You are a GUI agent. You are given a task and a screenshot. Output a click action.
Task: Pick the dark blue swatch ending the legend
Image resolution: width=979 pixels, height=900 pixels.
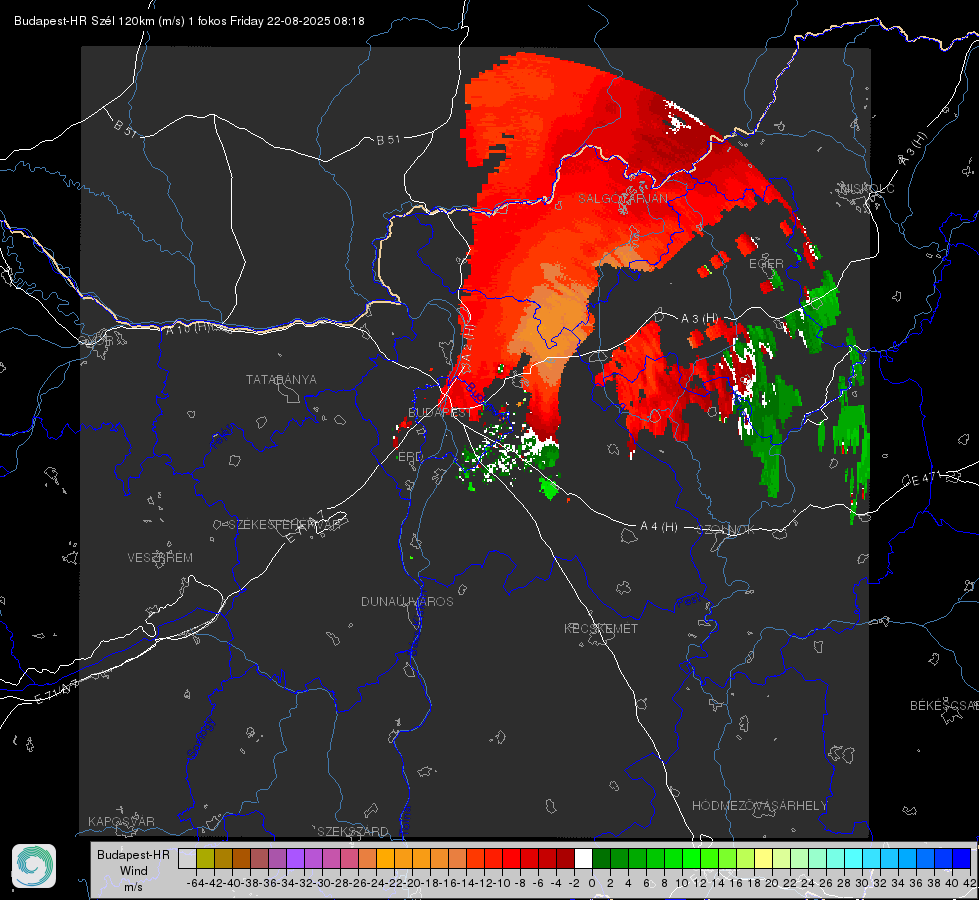click(x=962, y=858)
